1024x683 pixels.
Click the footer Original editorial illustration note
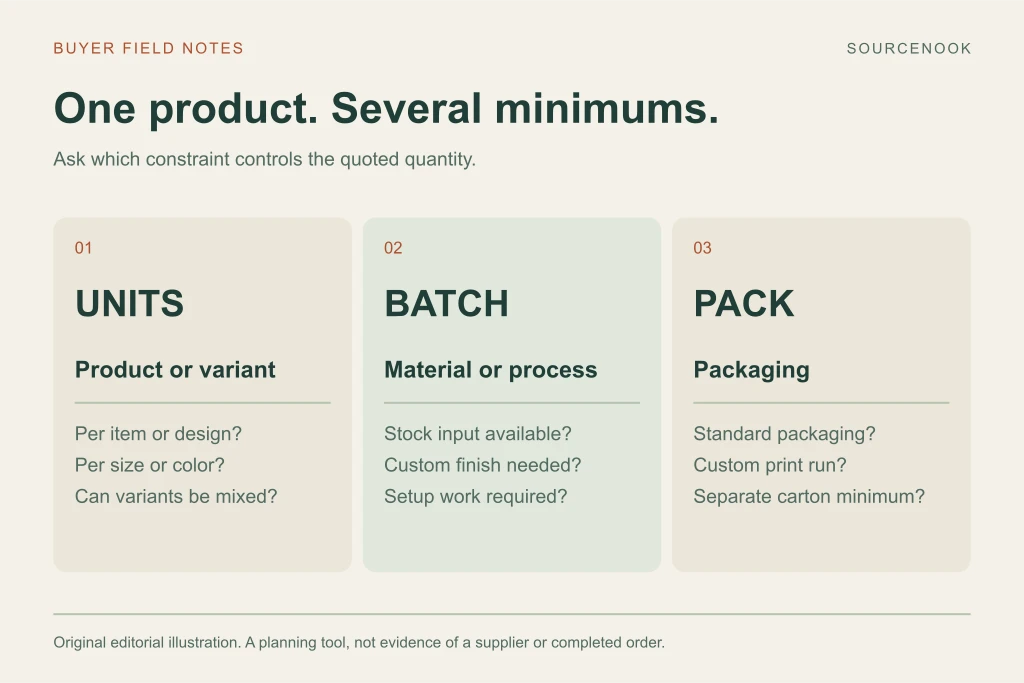[359, 643]
